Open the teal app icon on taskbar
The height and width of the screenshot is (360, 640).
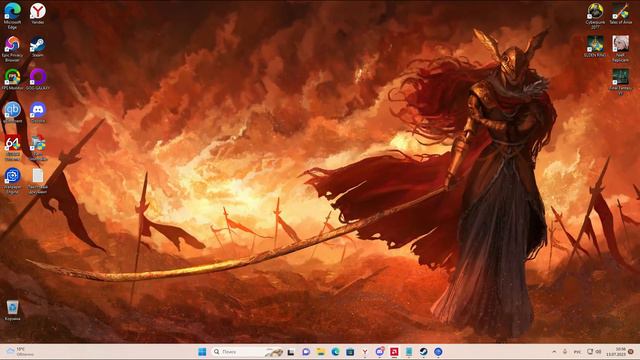(x=409, y=352)
